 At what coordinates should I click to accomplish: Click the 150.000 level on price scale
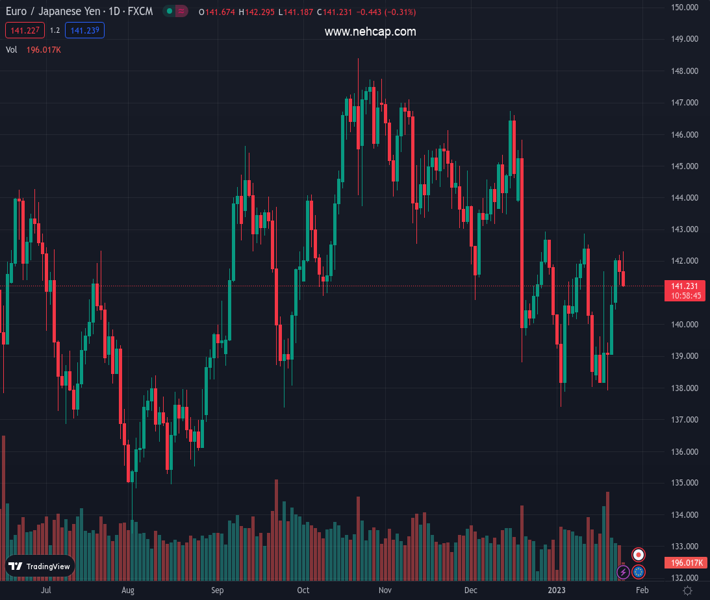(683, 8)
